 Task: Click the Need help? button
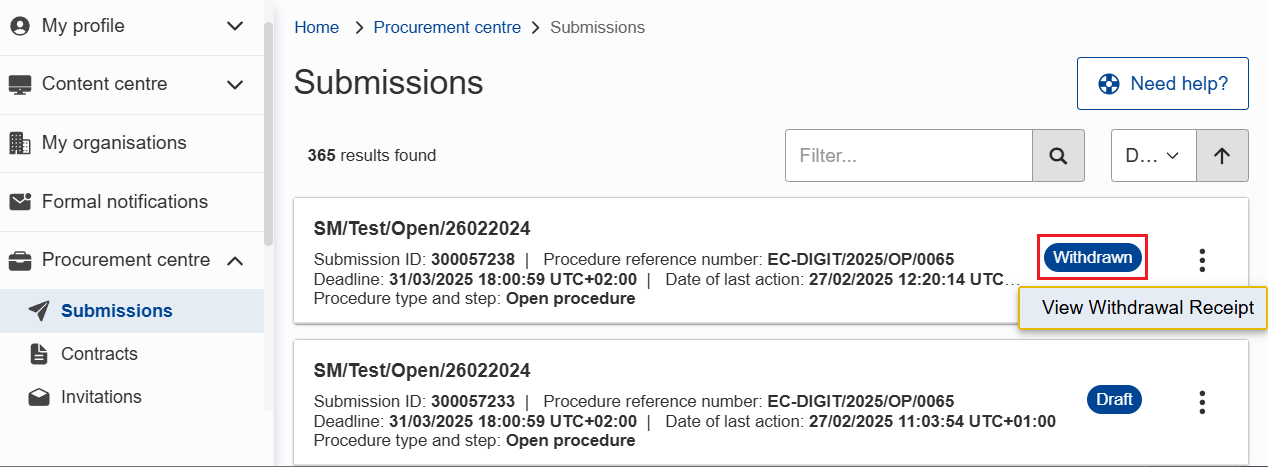point(1162,84)
